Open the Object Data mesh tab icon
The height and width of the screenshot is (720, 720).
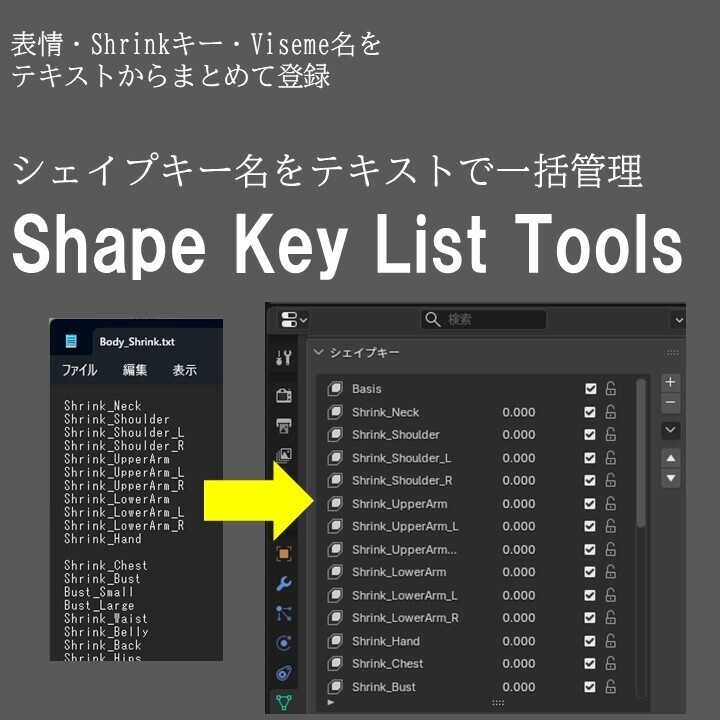pos(284,702)
